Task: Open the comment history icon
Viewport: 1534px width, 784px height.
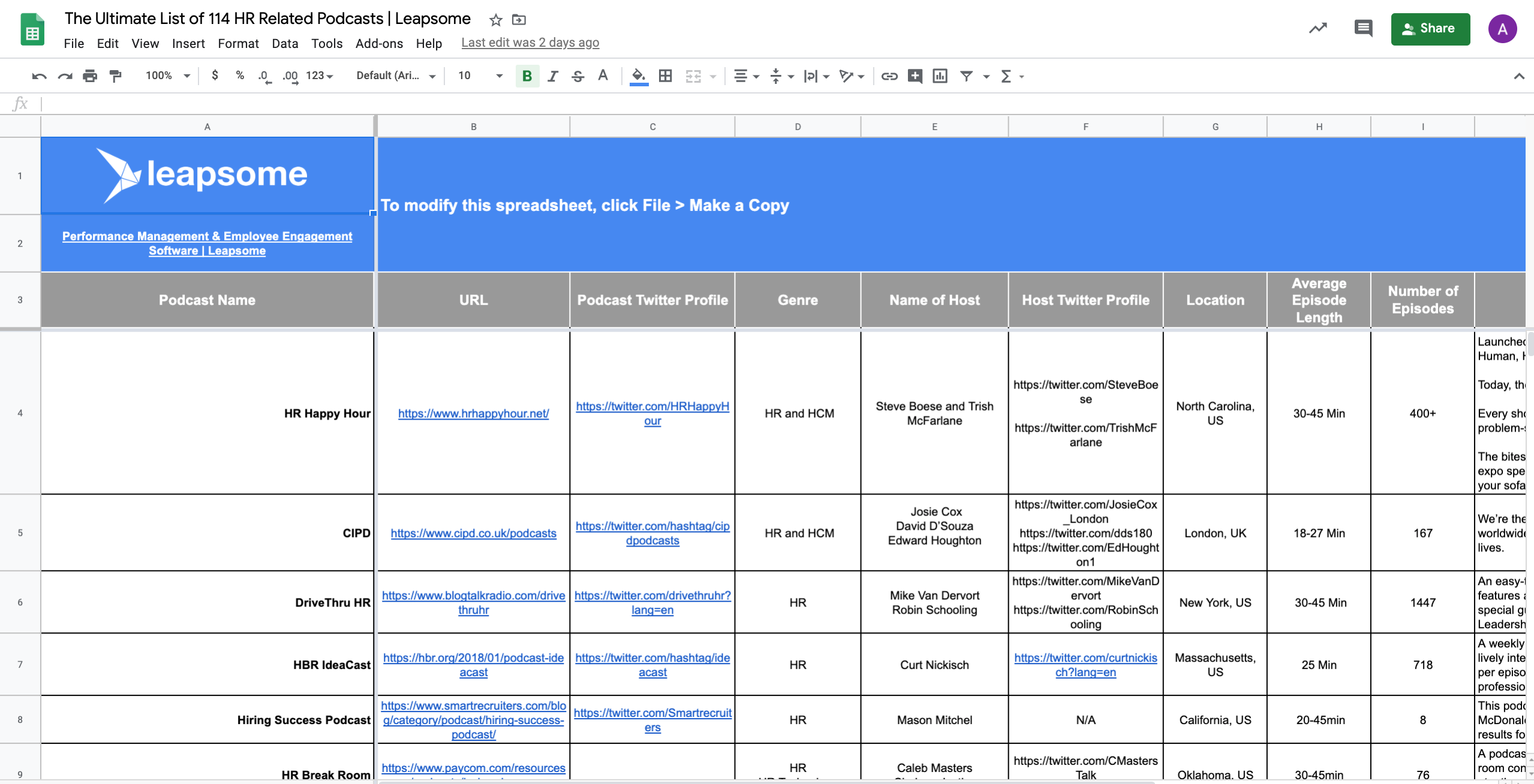Action: [1362, 28]
